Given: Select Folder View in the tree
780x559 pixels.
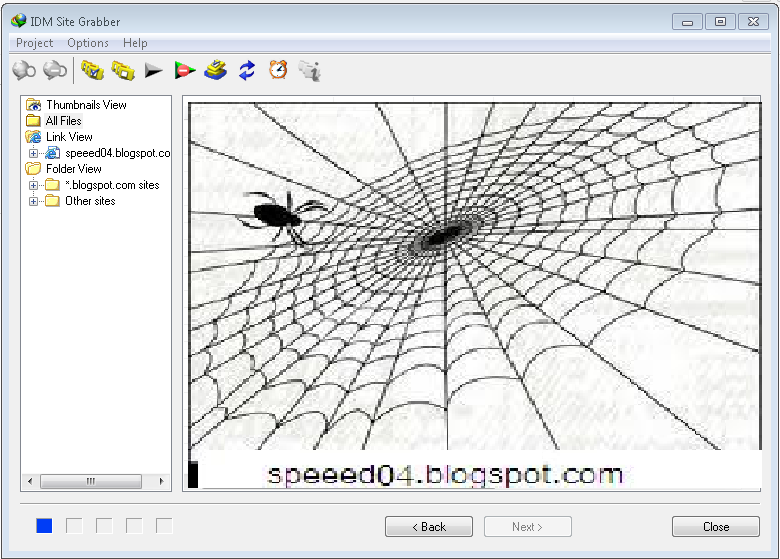Looking at the screenshot, I should coord(74,169).
